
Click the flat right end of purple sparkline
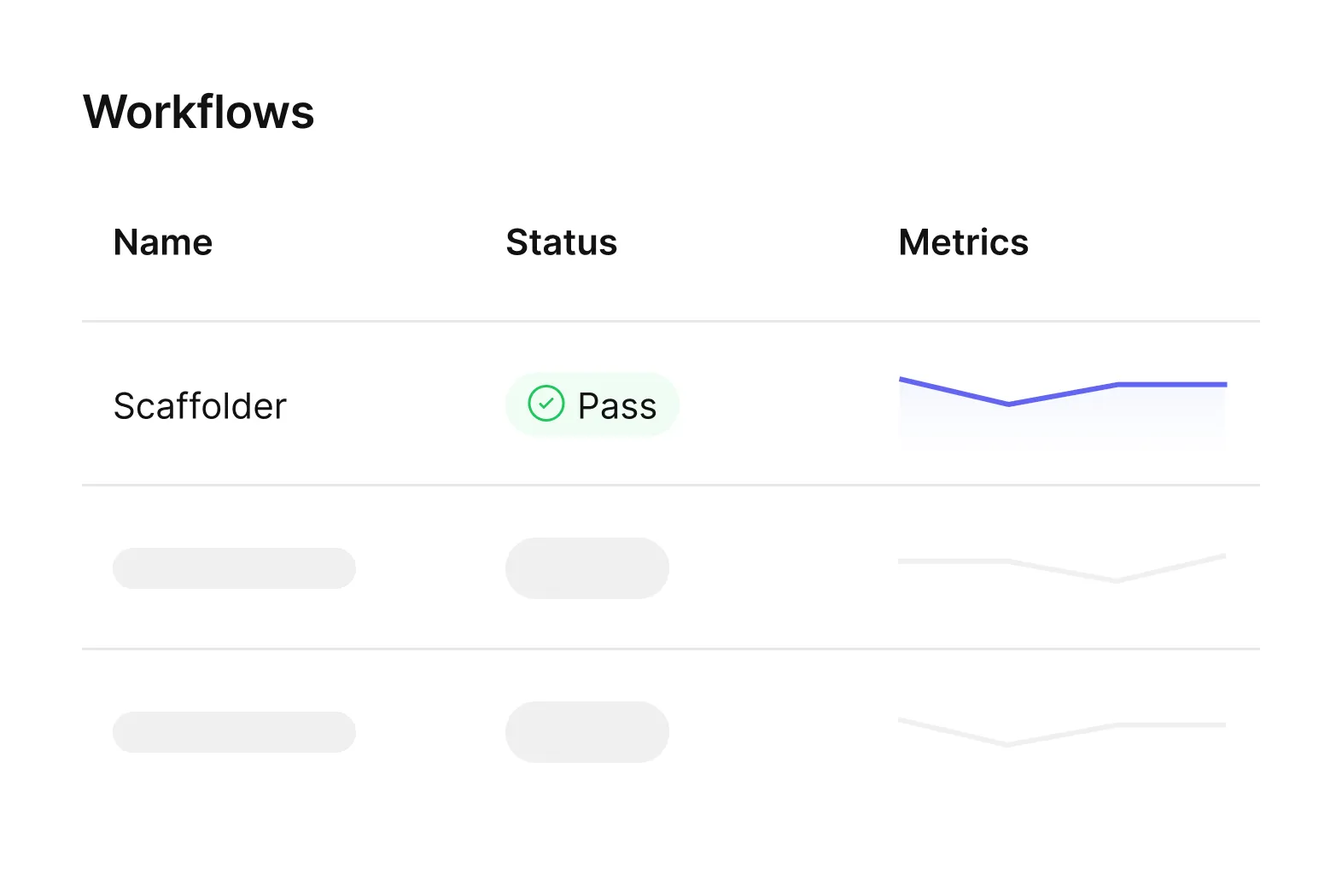[x=1172, y=385]
